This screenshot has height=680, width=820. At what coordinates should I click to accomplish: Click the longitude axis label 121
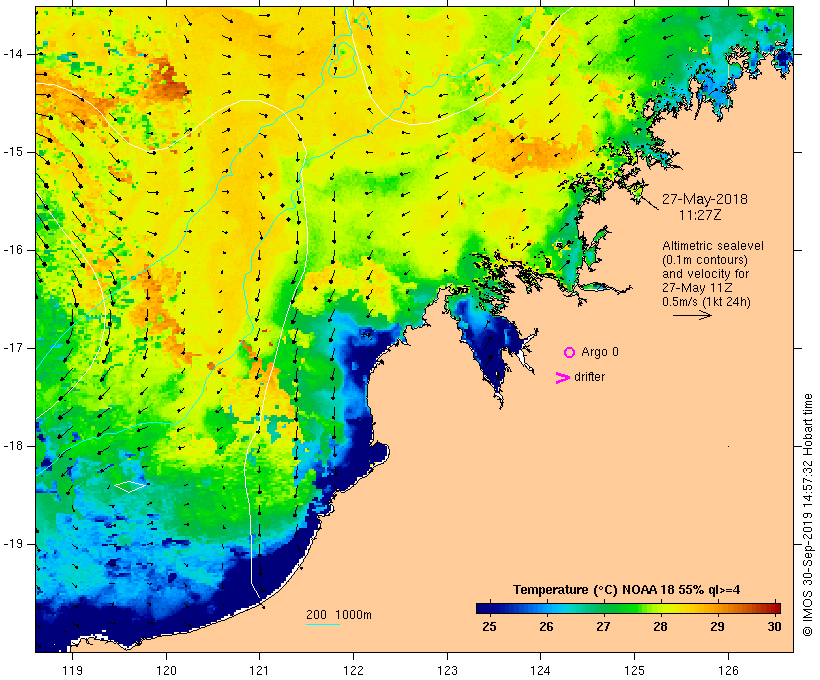point(259,670)
